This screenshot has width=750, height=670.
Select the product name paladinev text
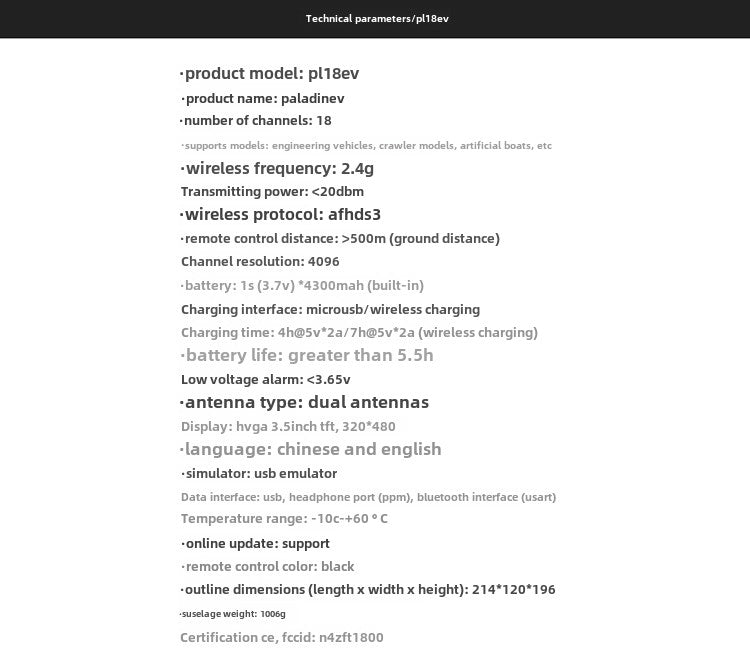263,98
